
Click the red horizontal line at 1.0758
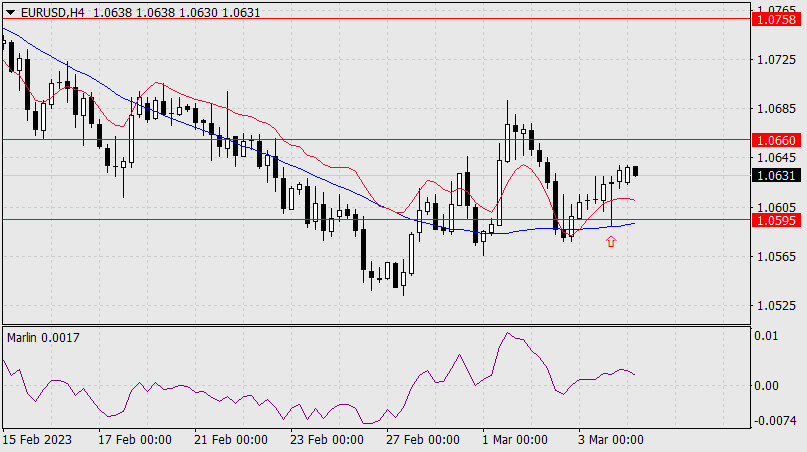[x=377, y=19]
